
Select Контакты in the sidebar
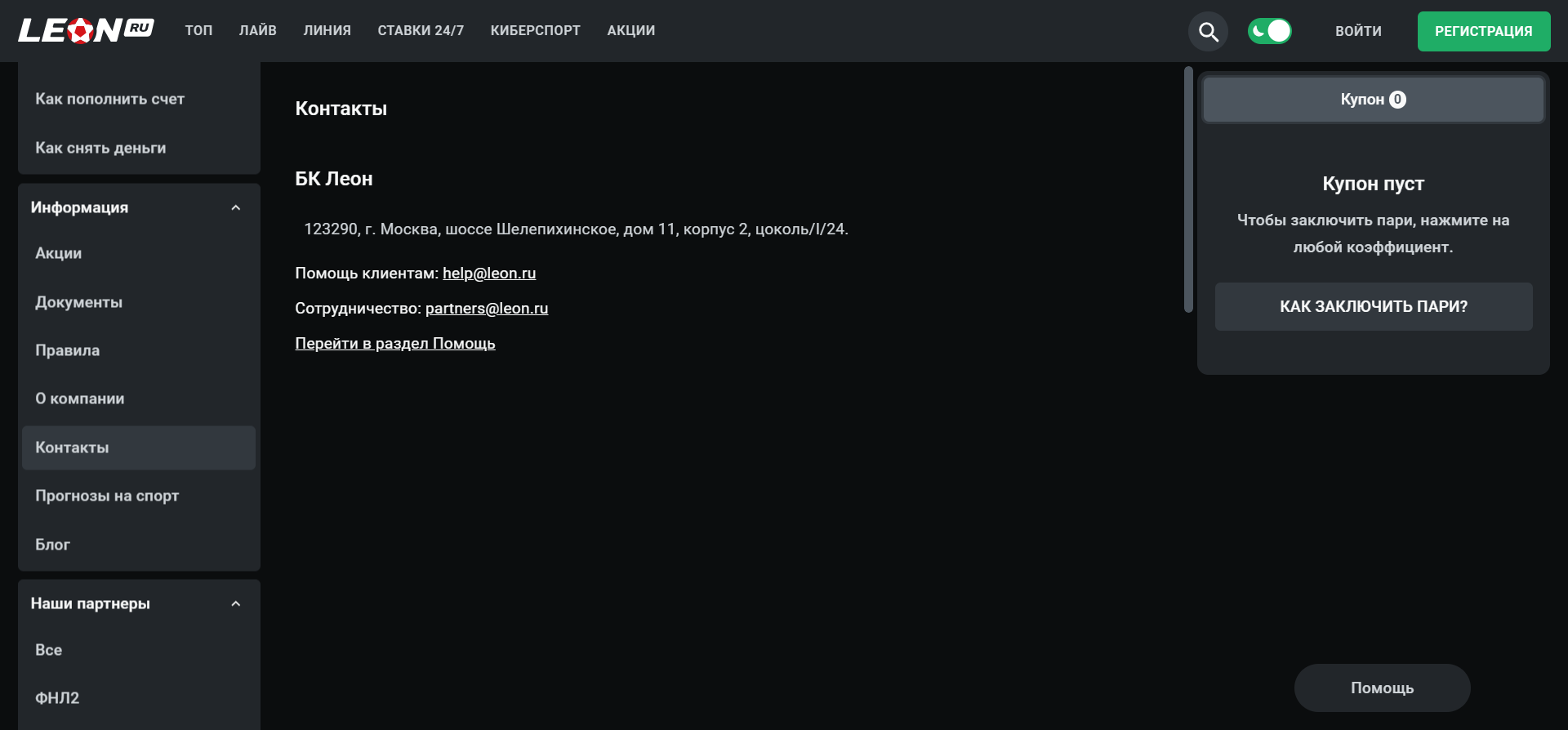[139, 447]
